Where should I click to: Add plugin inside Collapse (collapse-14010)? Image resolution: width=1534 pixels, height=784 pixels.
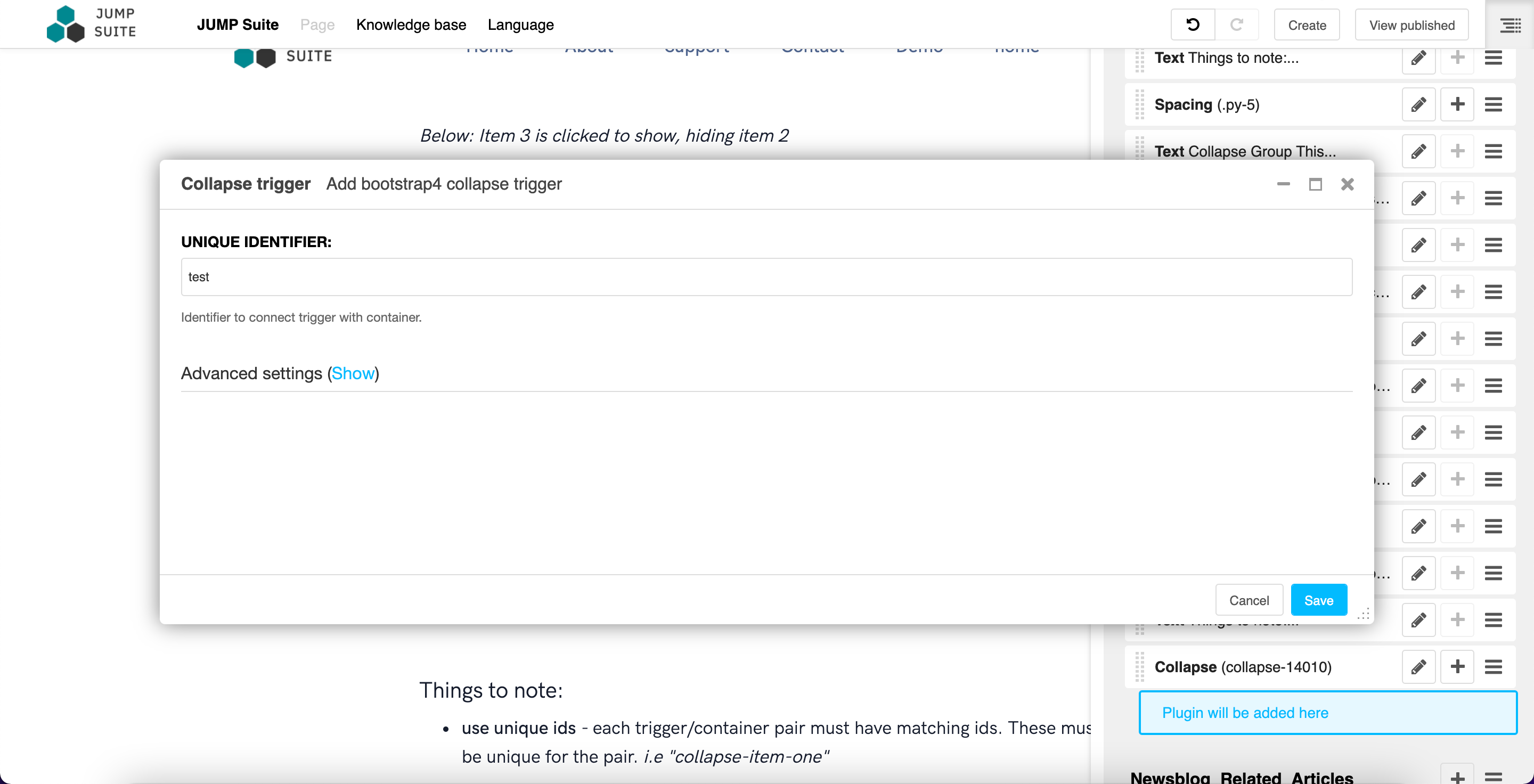point(1457,667)
